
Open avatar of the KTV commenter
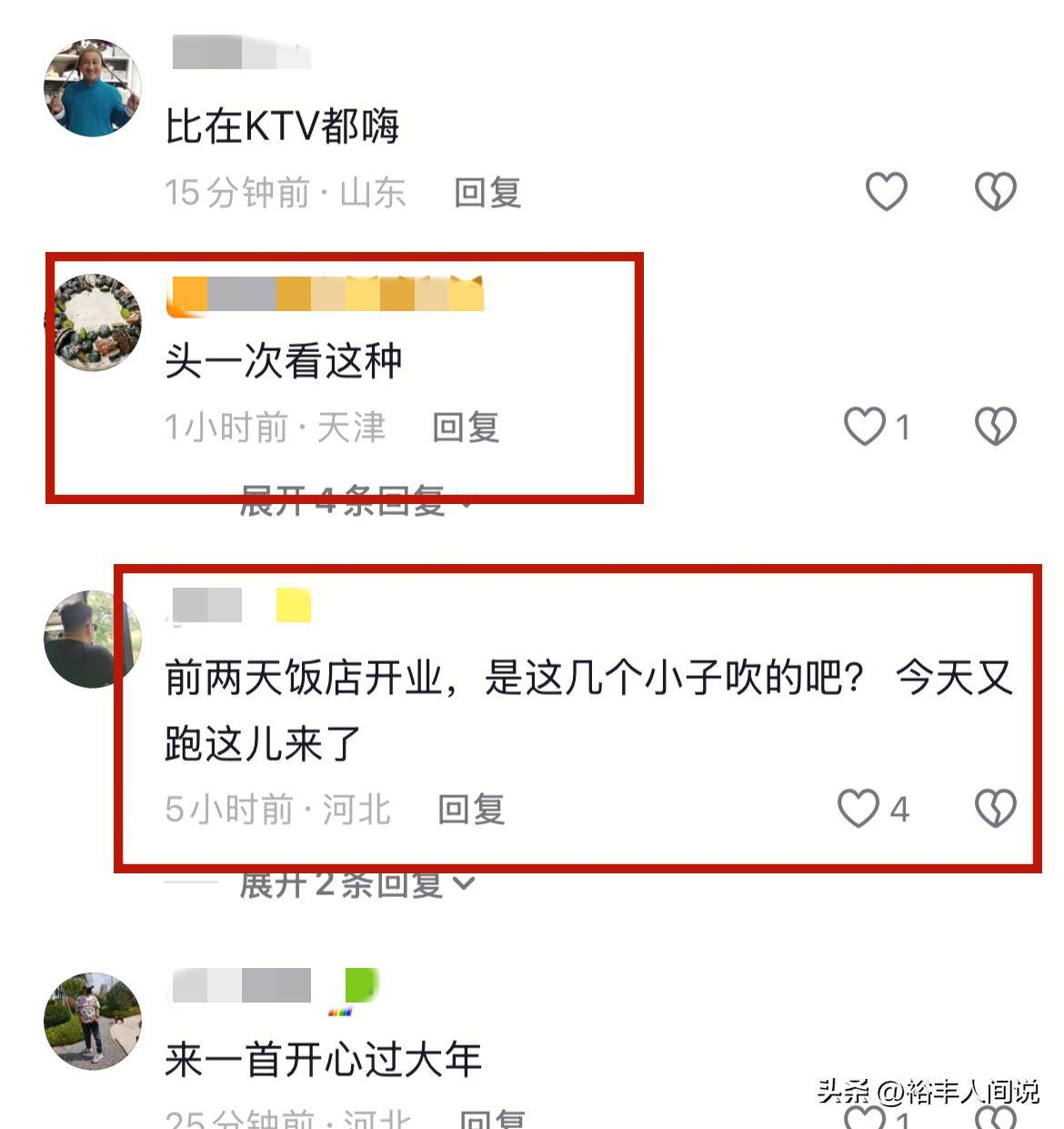click(93, 88)
